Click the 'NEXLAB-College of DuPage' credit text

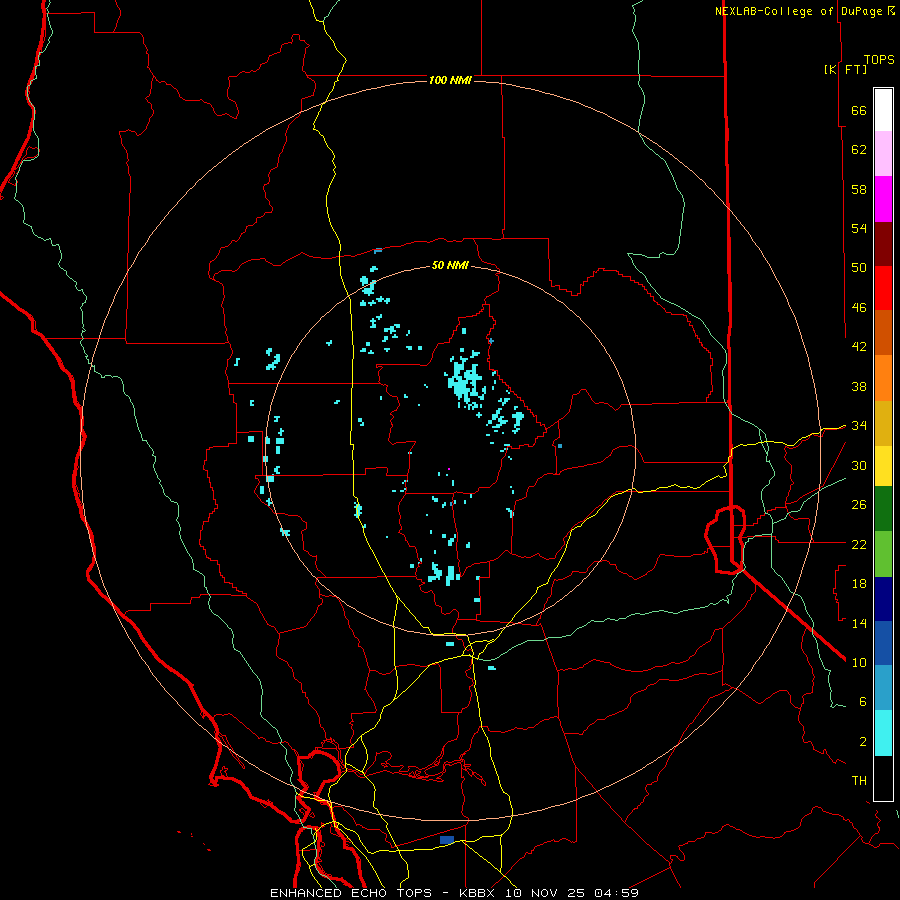[x=800, y=11]
